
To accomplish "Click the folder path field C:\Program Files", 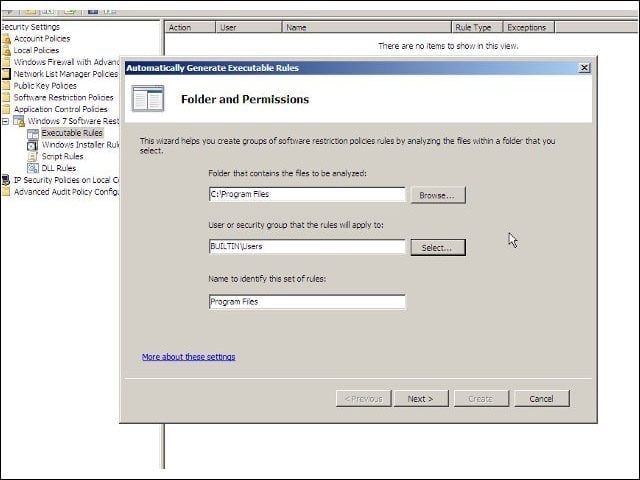I will tap(307, 194).
